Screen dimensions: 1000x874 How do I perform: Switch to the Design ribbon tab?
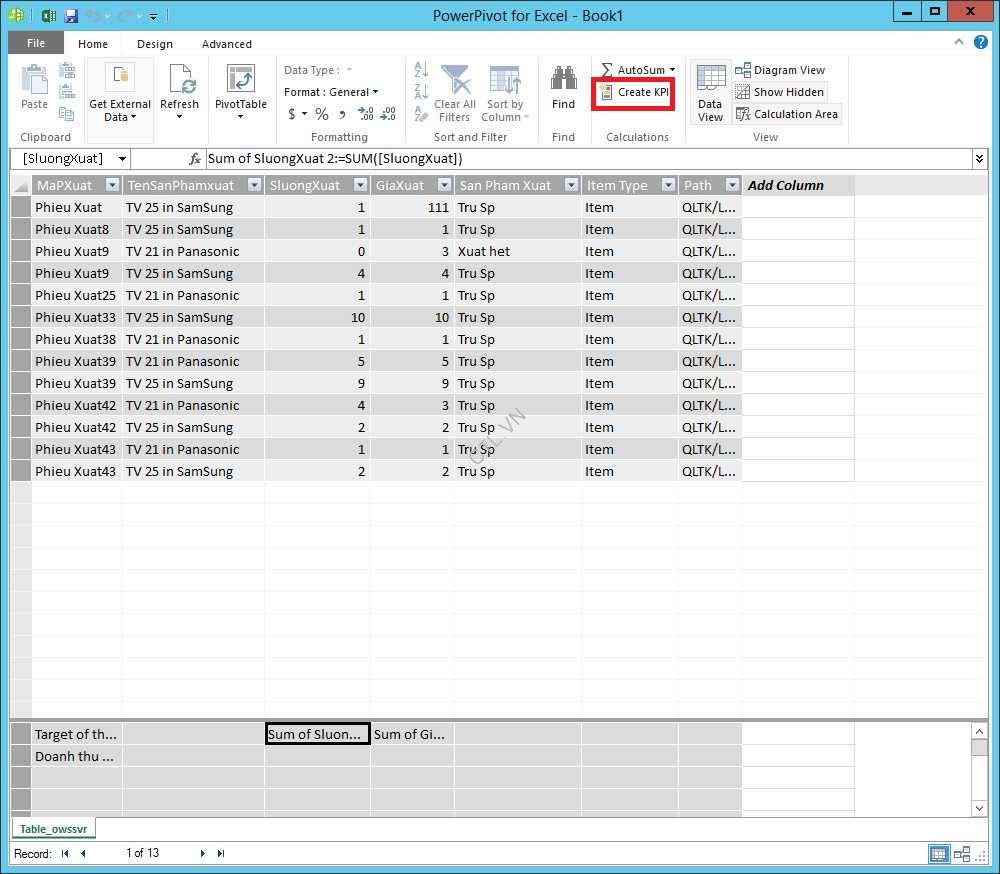[x=155, y=44]
